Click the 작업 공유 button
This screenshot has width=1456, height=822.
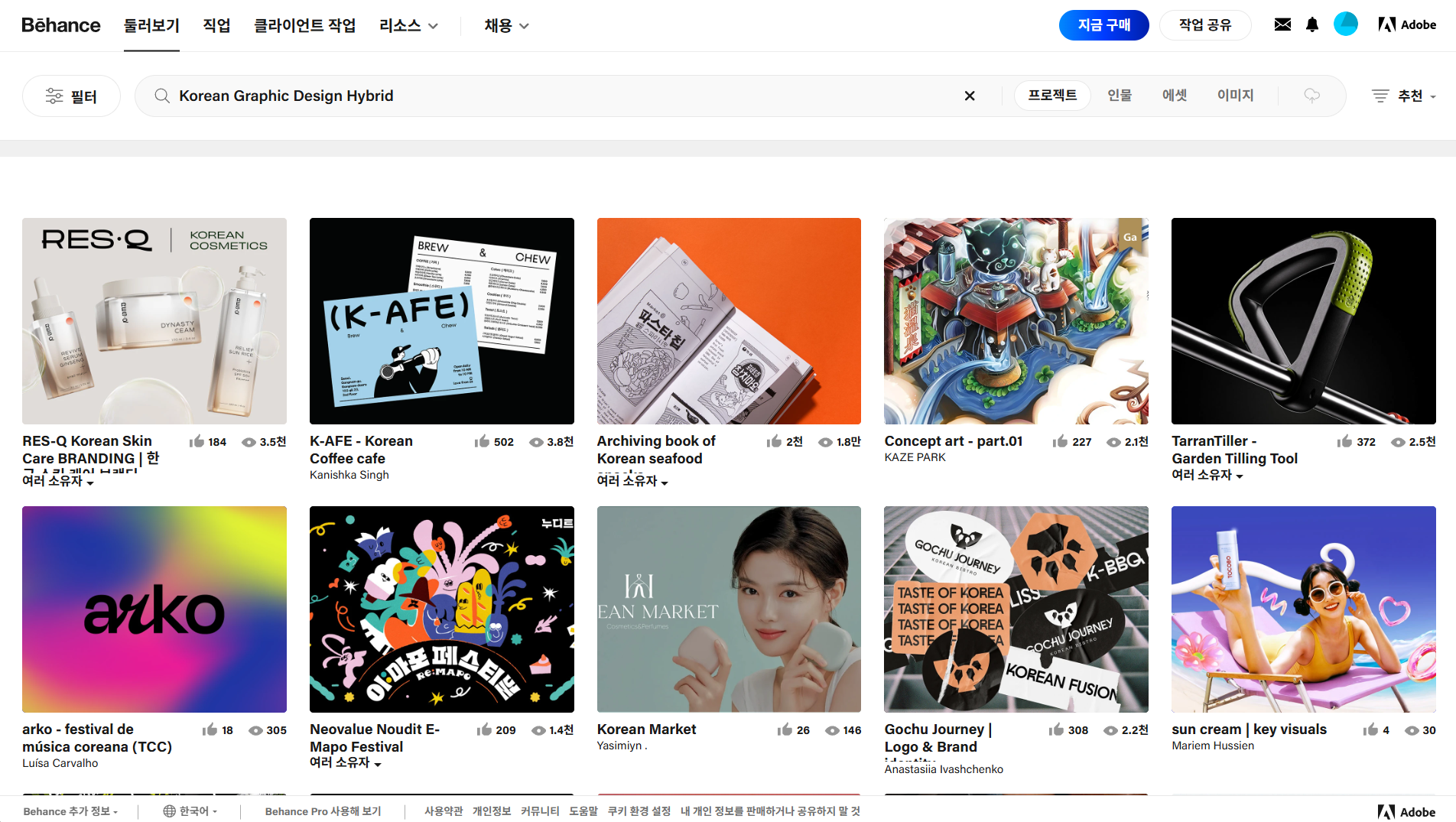[1205, 25]
